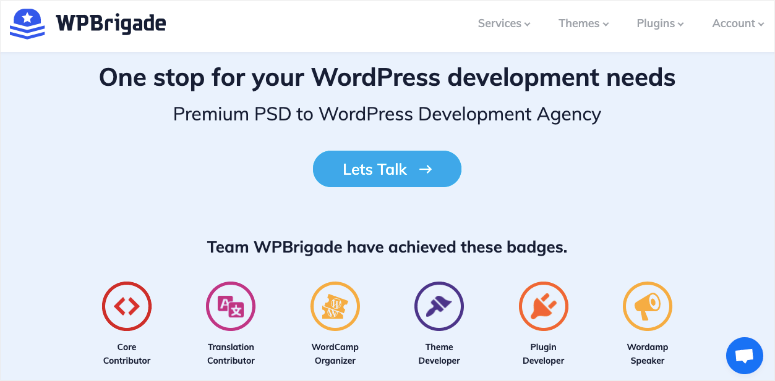Click the Core Contributor code badge icon

point(127,306)
